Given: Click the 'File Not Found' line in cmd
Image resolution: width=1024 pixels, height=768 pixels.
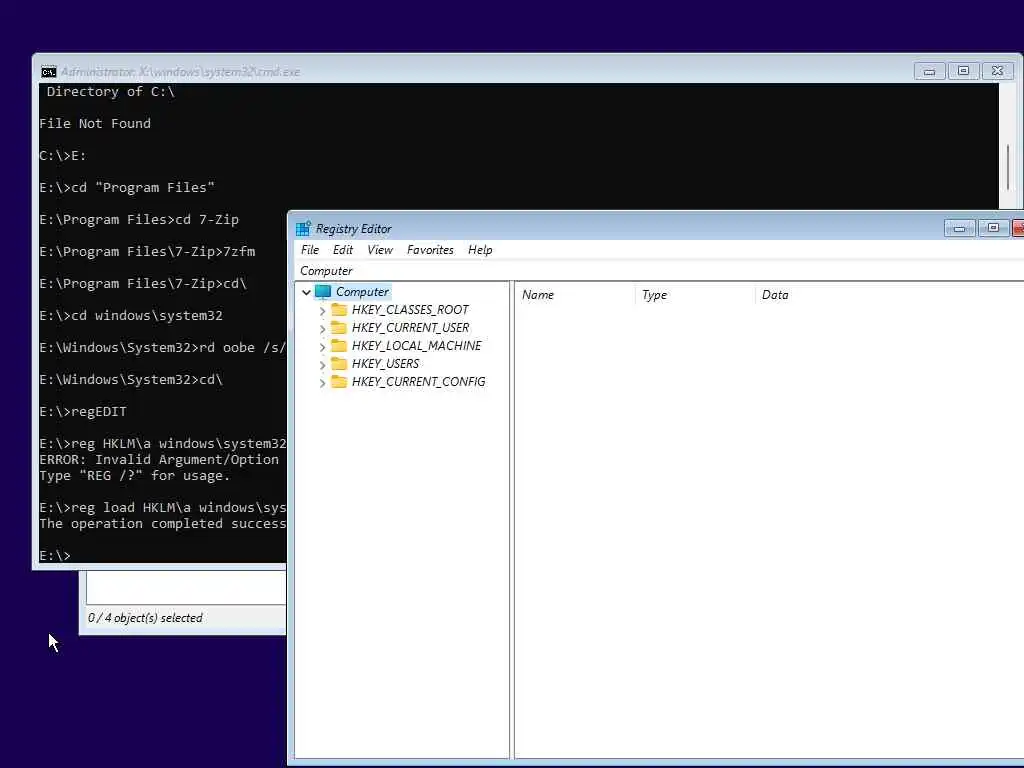Looking at the screenshot, I should tap(95, 123).
